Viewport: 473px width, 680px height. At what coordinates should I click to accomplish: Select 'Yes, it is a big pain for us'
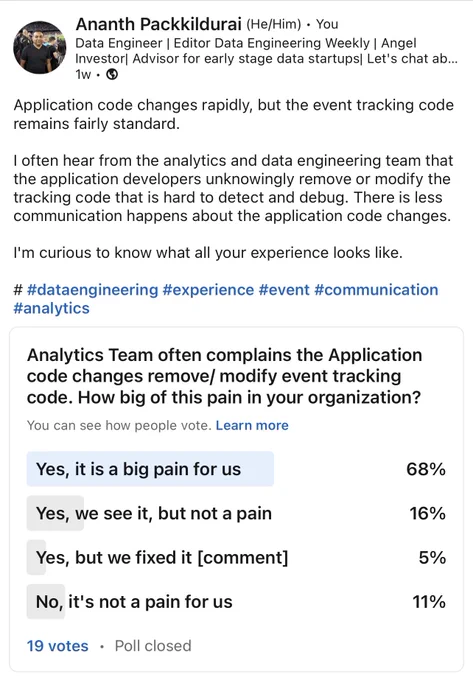coord(236,469)
